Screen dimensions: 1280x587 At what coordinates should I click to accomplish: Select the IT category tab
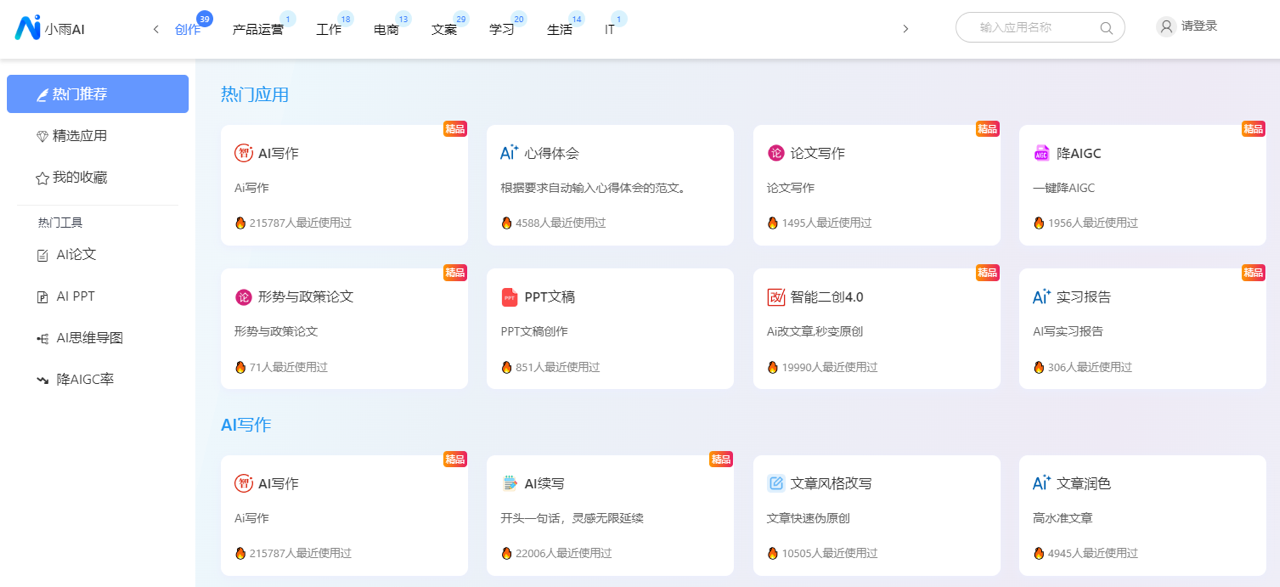click(610, 29)
